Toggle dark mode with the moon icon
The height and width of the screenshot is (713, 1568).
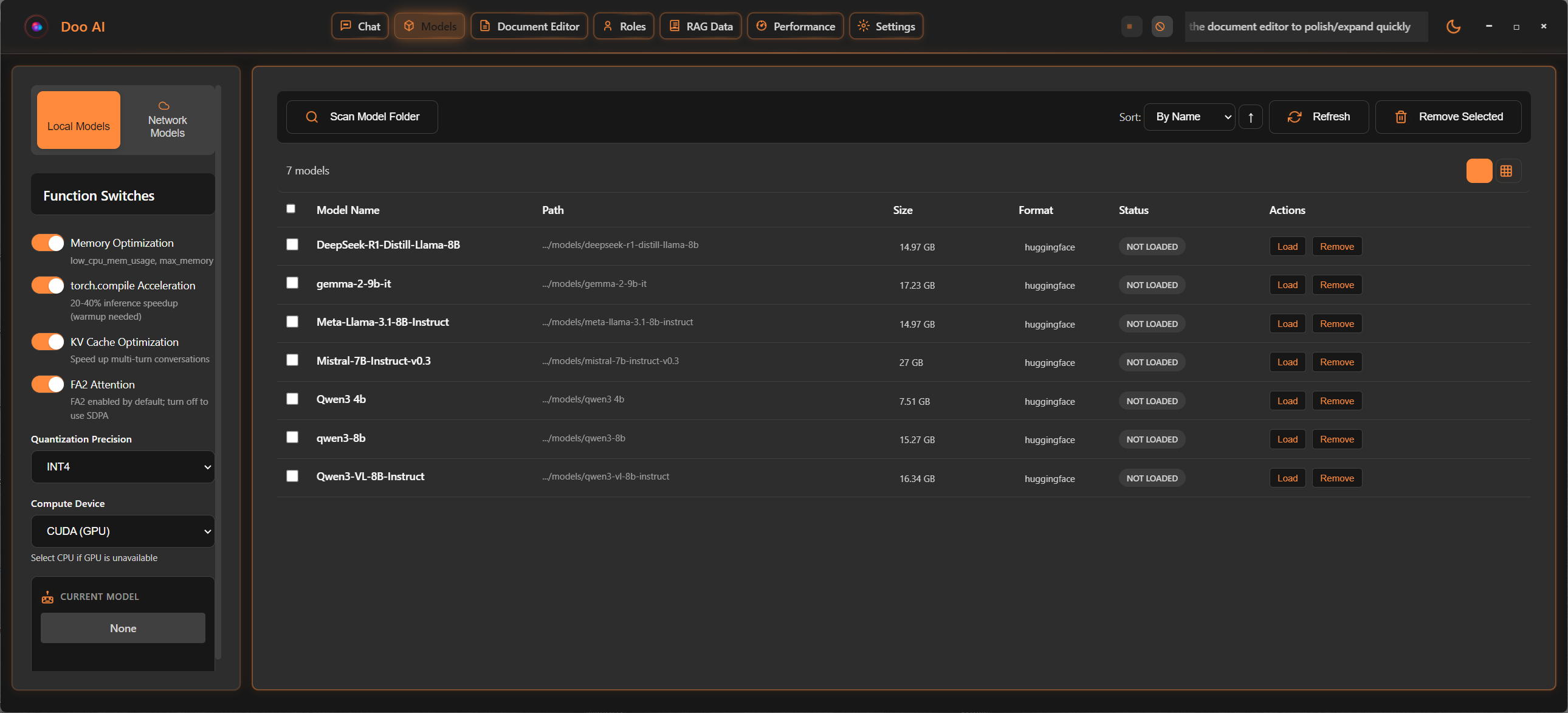[x=1453, y=26]
